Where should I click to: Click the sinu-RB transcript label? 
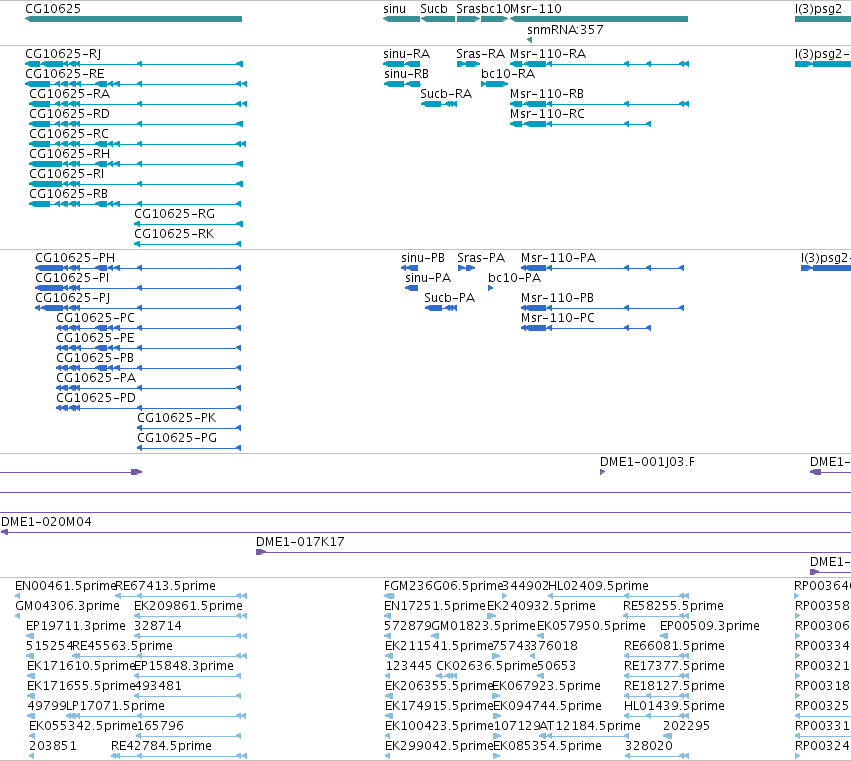click(x=407, y=74)
